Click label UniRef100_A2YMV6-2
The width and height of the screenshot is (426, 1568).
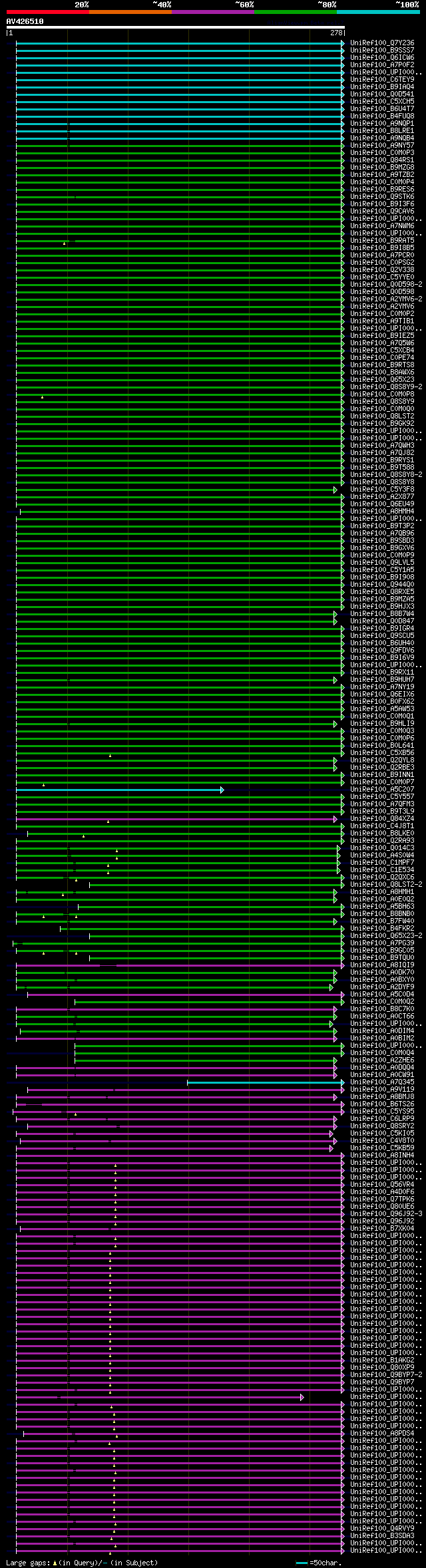[386, 299]
